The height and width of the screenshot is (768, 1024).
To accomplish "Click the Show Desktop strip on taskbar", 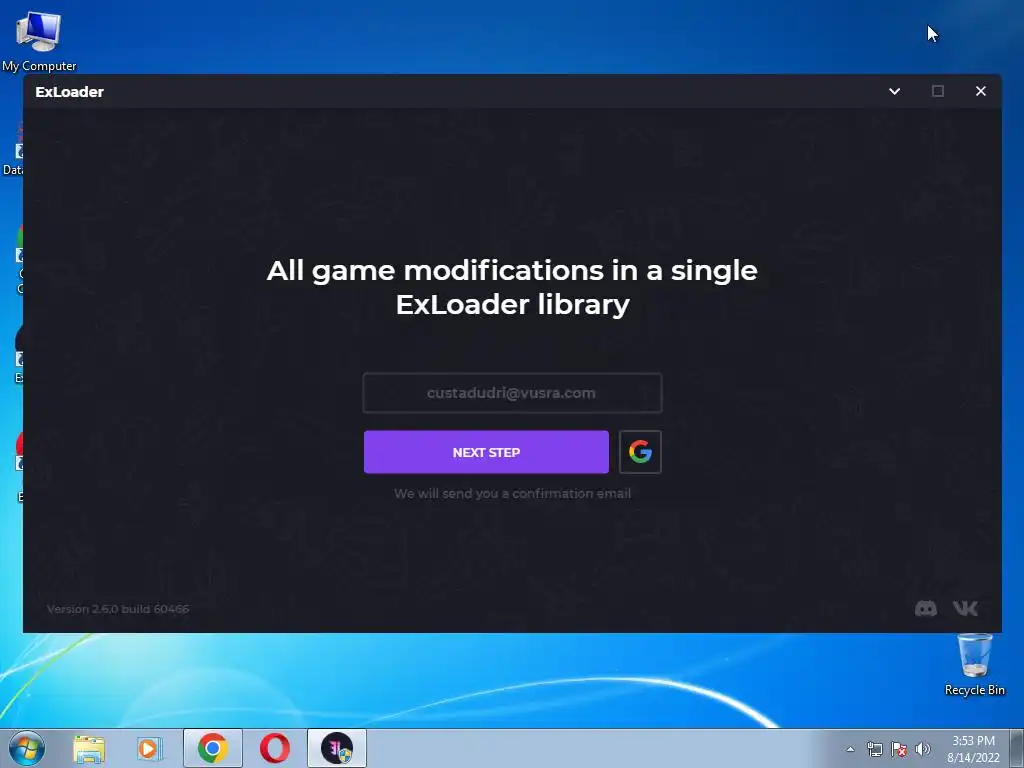I will pos(1017,748).
